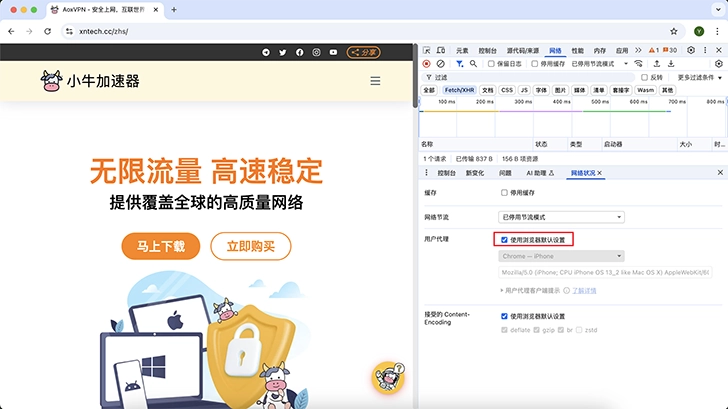Open network settings gear in network toolbar
This screenshot has width=728, height=409.
[x=719, y=64]
